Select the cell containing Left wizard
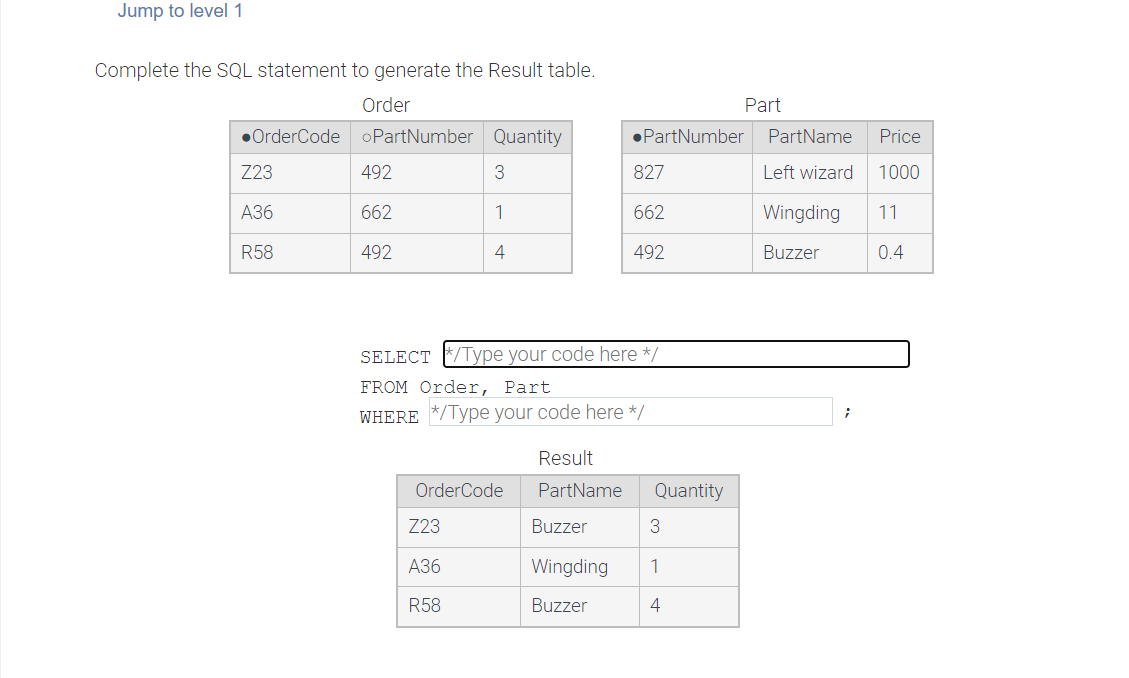1129x678 pixels. [x=809, y=172]
